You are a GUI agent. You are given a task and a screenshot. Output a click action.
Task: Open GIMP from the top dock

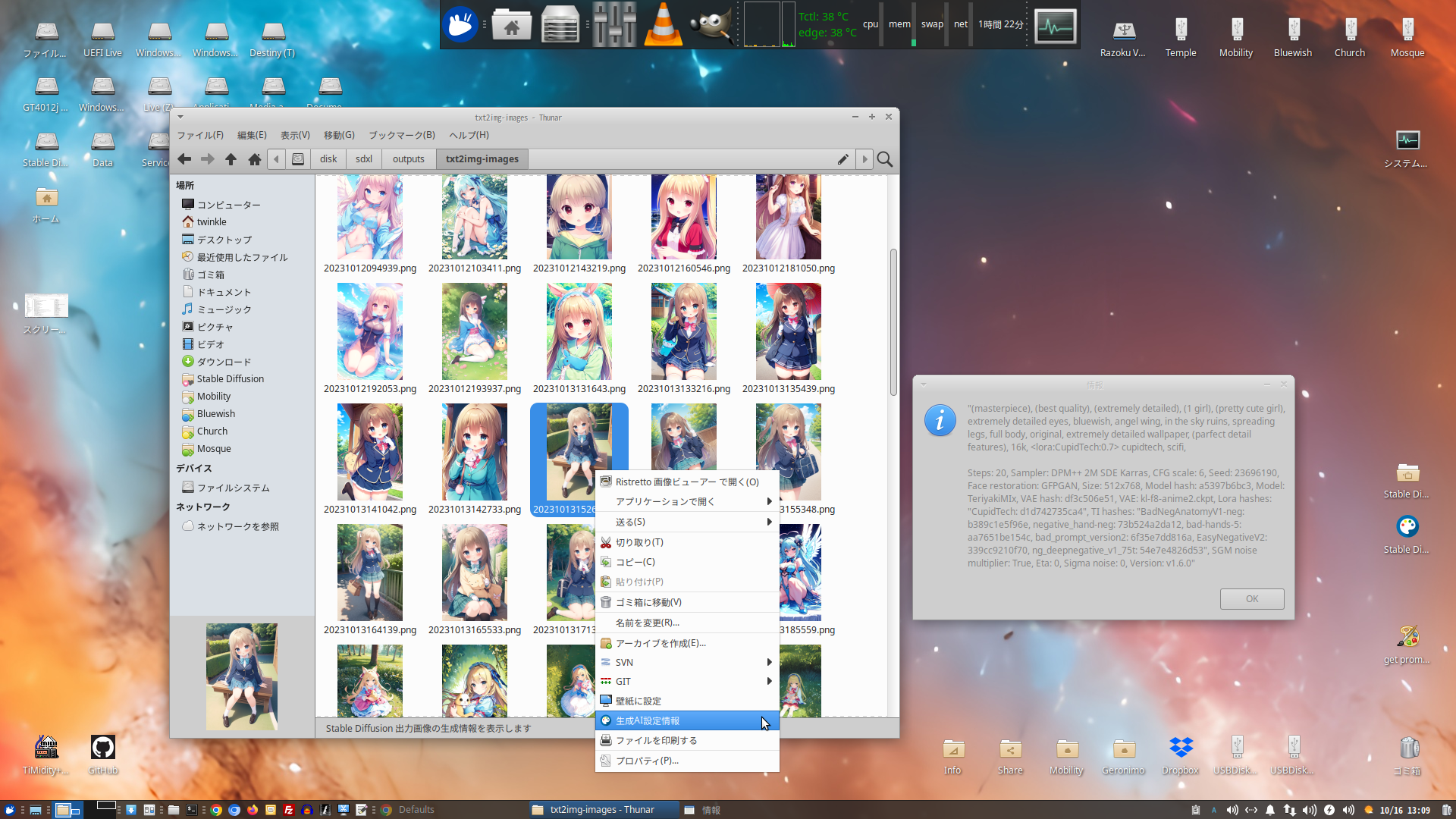pos(711,25)
